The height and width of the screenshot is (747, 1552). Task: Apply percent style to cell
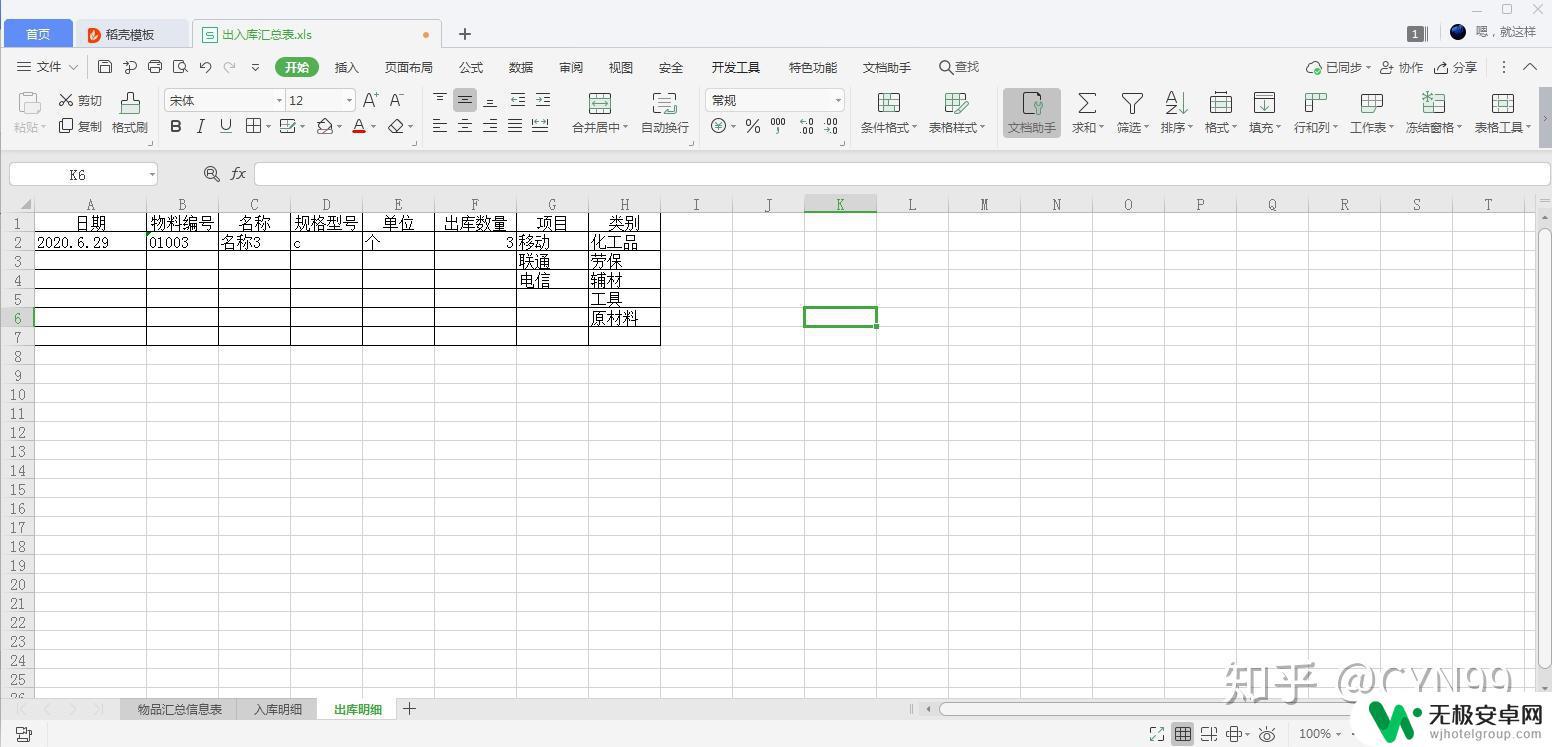click(x=753, y=126)
